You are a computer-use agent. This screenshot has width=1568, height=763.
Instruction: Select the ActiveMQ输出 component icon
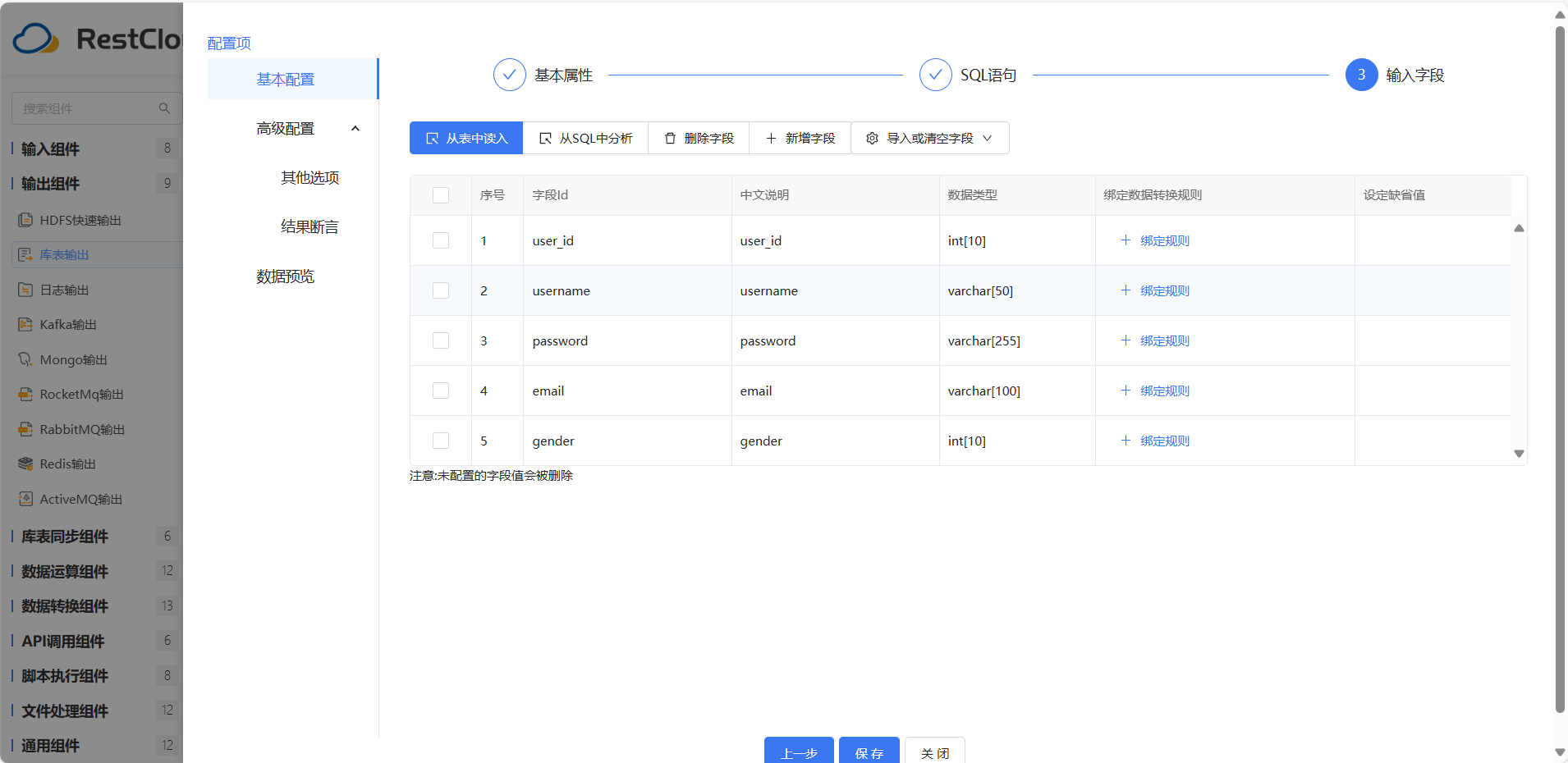(25, 499)
